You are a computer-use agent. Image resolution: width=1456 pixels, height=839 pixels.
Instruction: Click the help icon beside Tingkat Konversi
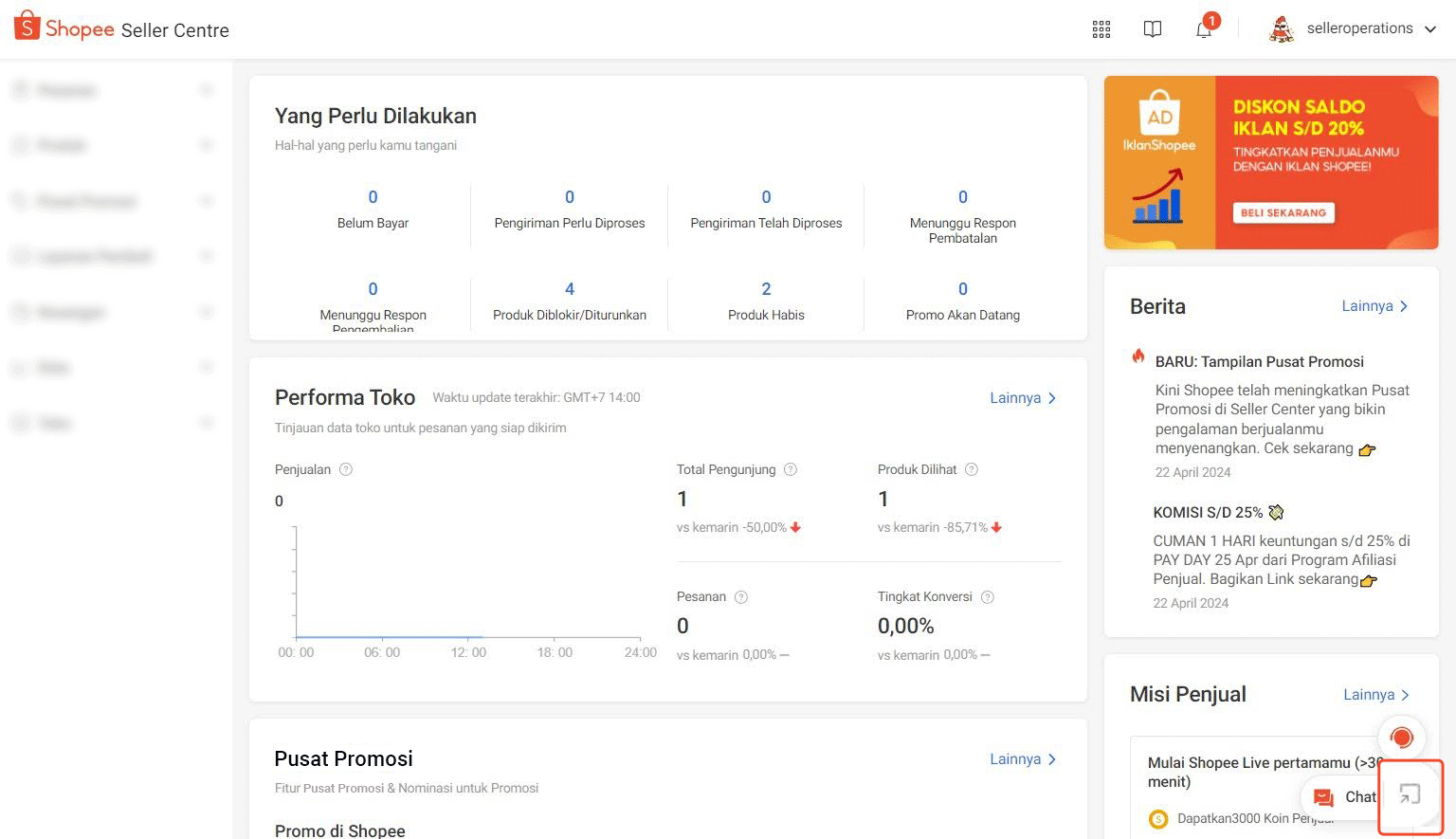(987, 597)
